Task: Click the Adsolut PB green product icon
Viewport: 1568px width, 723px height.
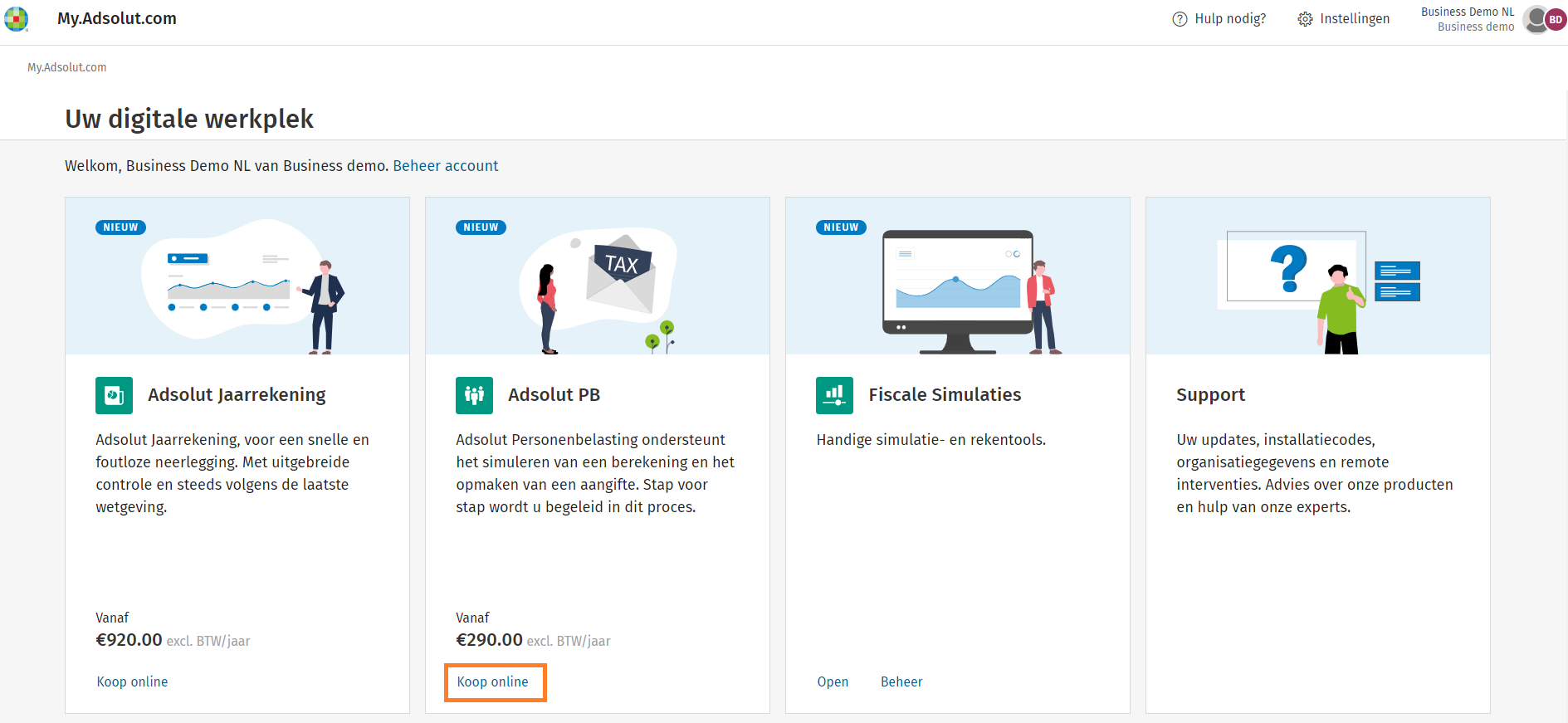Action: coord(474,395)
